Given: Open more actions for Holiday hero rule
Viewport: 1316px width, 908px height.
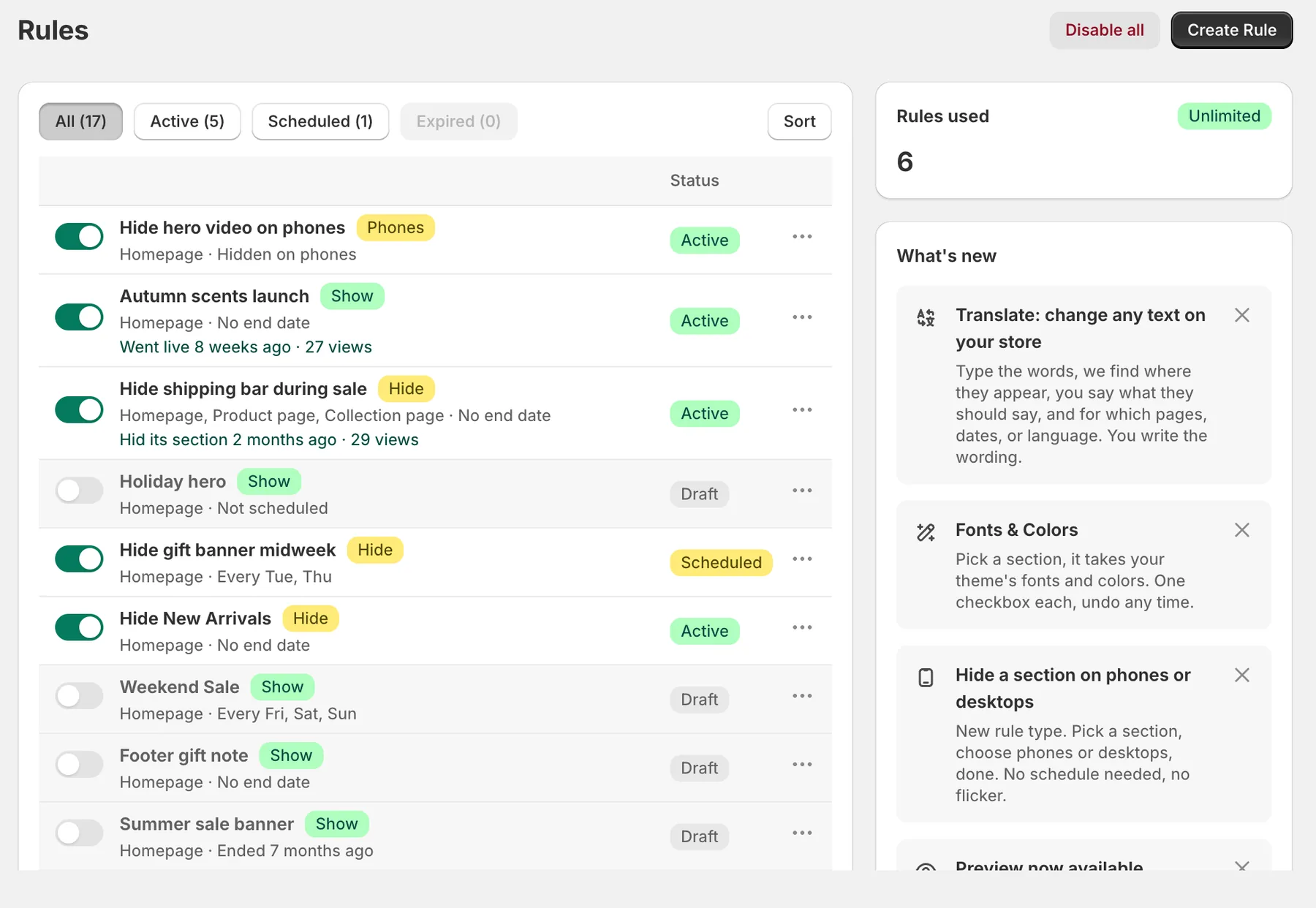Looking at the screenshot, I should tap(802, 491).
